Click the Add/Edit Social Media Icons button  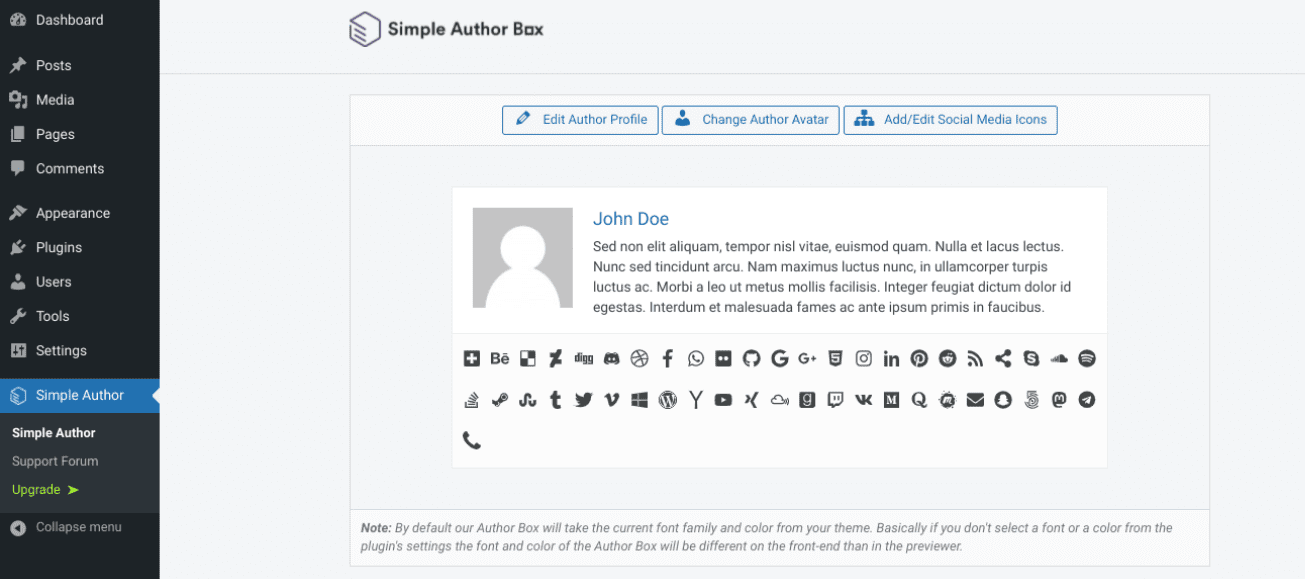point(950,119)
